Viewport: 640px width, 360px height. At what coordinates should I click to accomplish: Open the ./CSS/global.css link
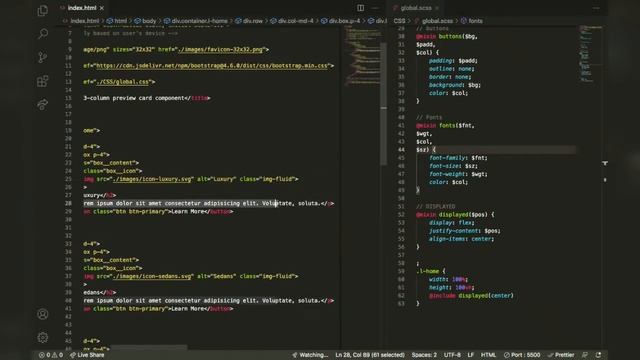[x=123, y=82]
